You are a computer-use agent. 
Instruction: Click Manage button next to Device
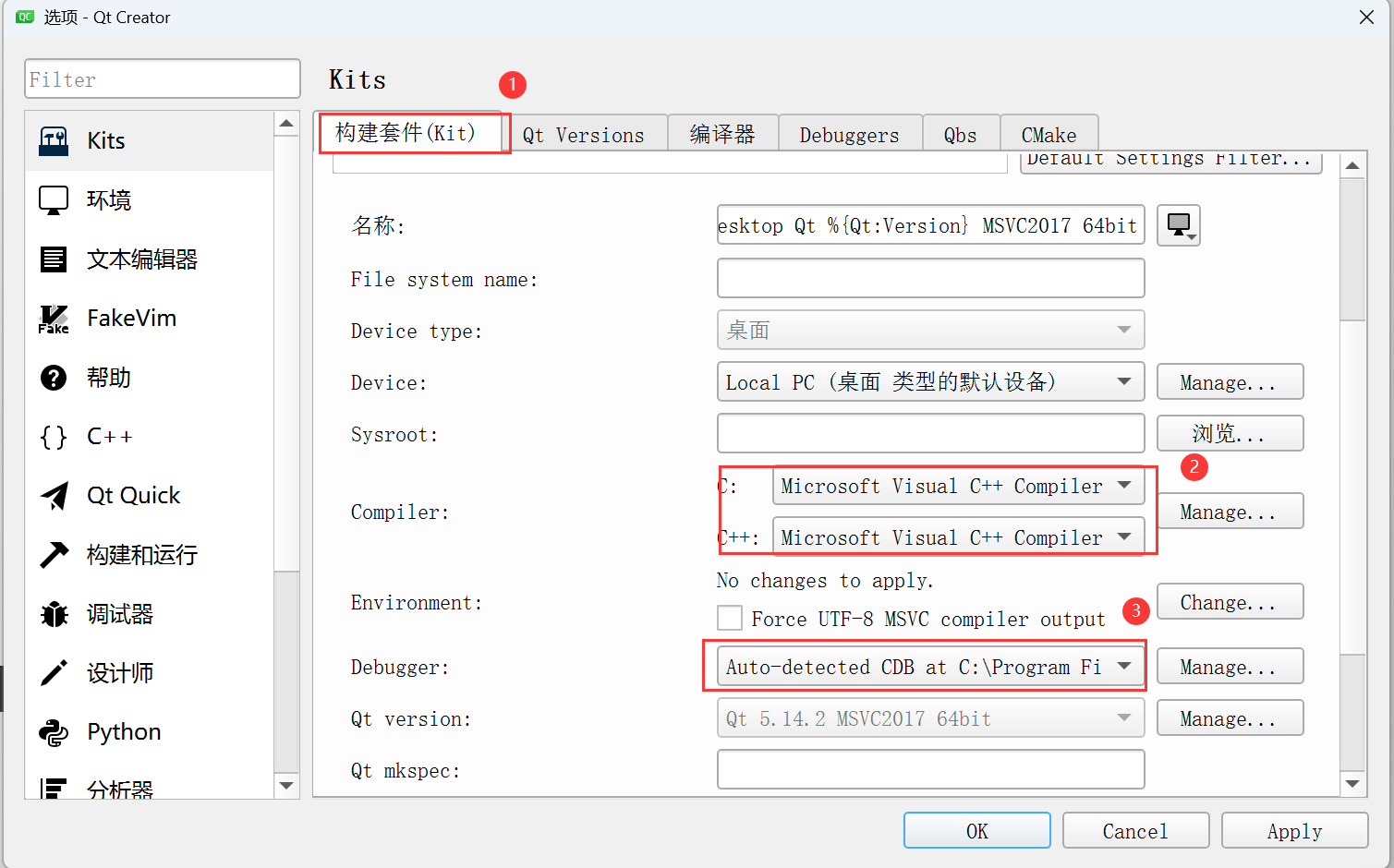[x=1230, y=382]
